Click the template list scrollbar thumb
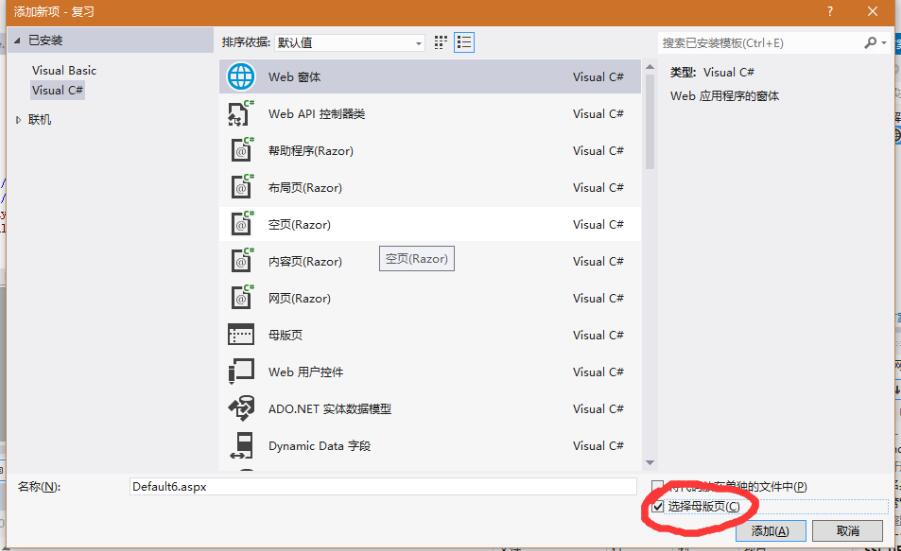901x551 pixels. point(650,121)
